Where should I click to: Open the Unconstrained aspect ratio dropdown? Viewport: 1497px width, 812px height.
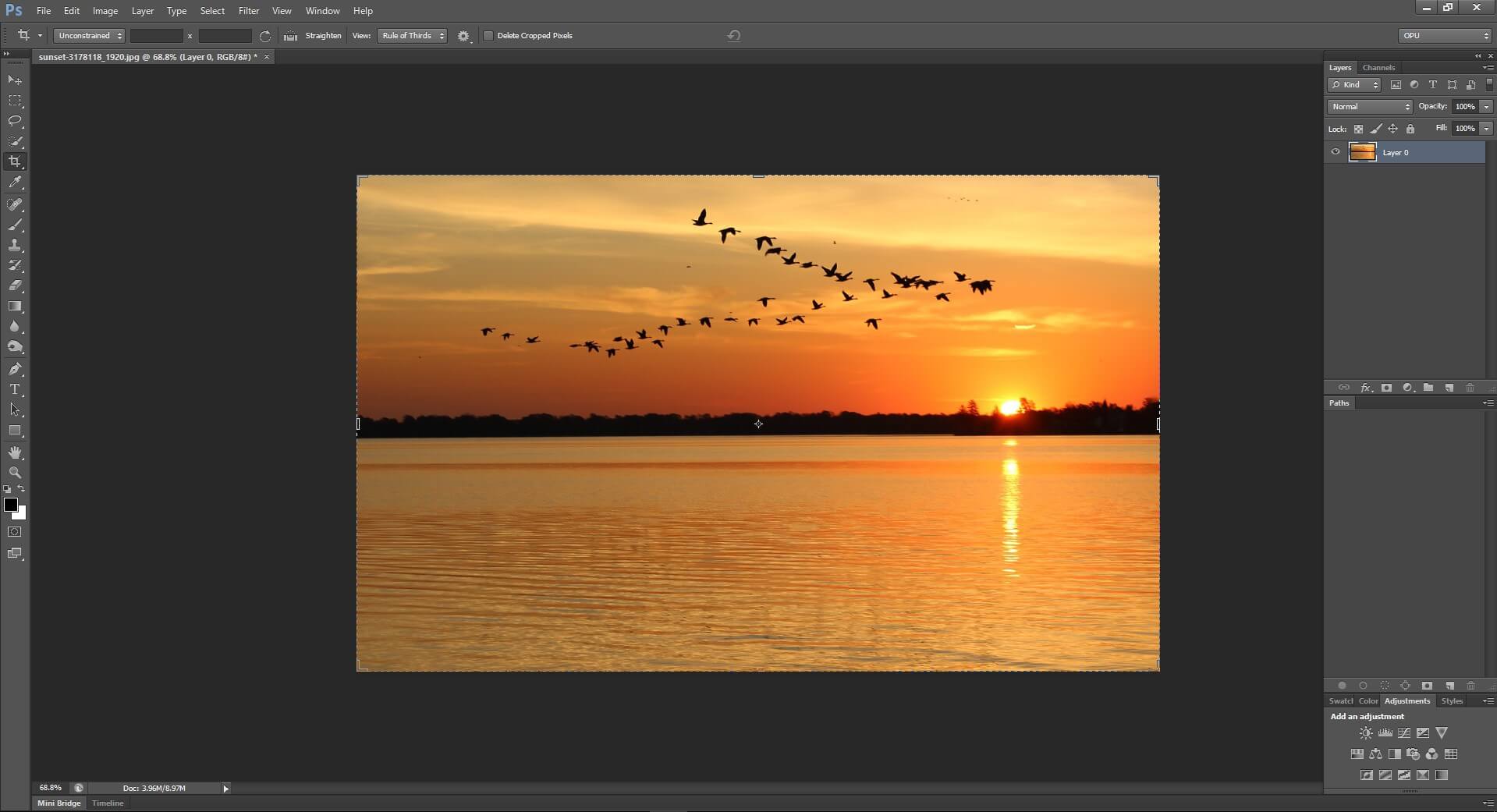pos(90,36)
